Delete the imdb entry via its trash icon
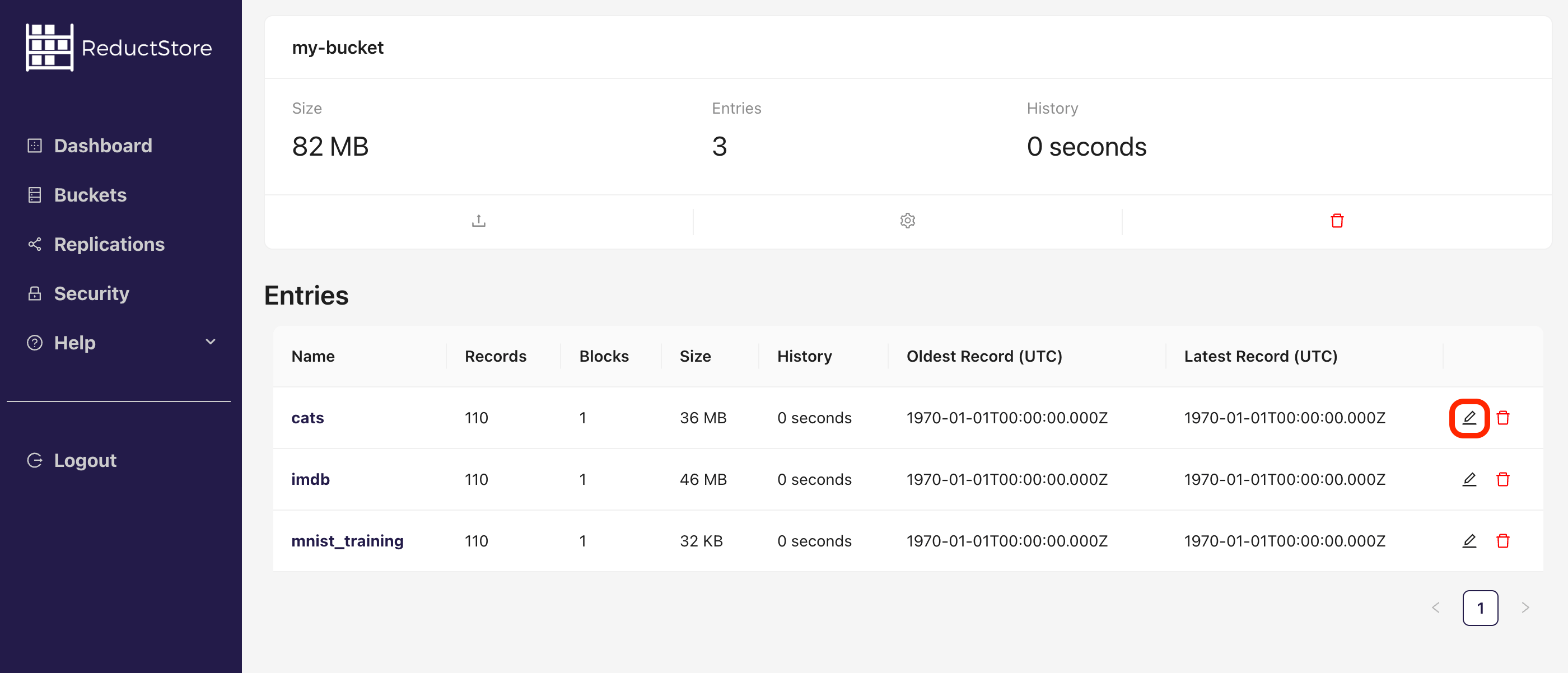1568x673 pixels. click(1504, 479)
